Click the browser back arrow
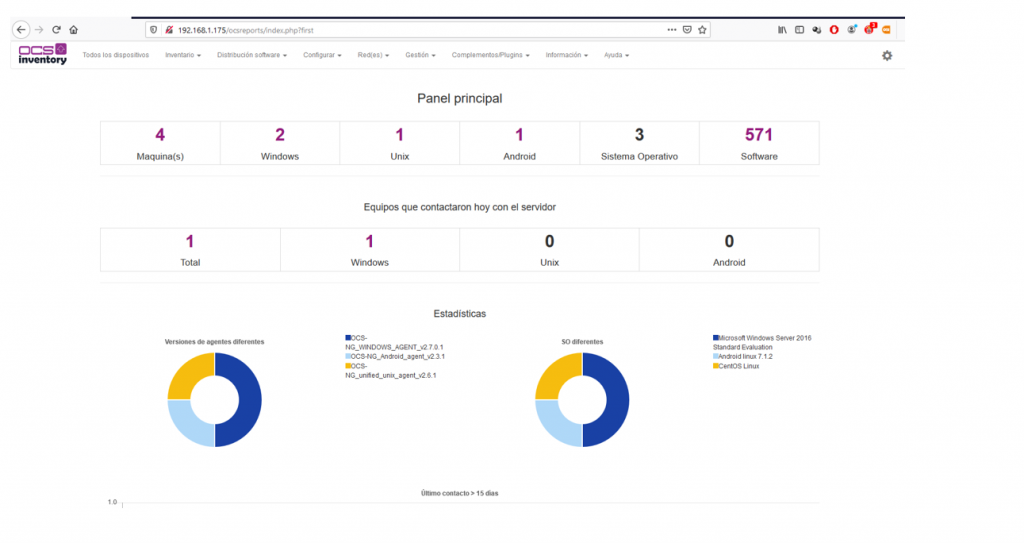 coord(21,29)
